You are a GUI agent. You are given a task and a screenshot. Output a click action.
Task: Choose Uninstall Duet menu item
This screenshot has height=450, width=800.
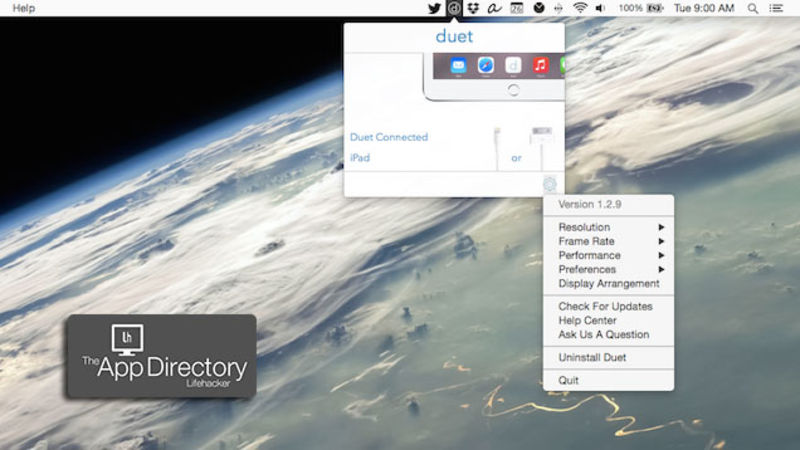click(x=592, y=357)
